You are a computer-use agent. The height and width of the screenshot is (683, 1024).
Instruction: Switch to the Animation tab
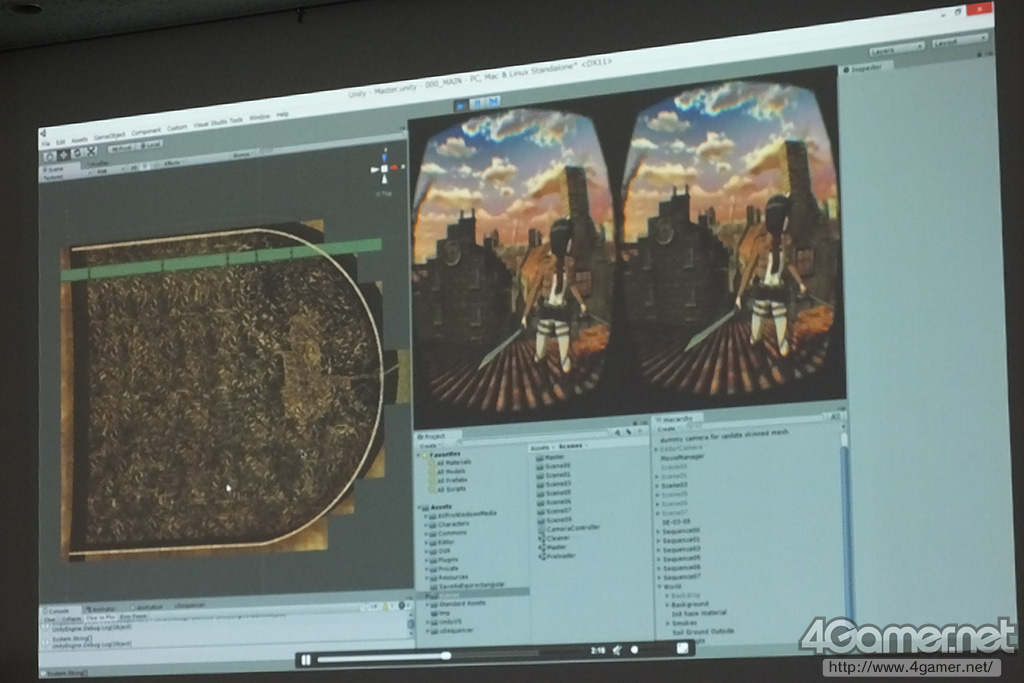tap(149, 607)
